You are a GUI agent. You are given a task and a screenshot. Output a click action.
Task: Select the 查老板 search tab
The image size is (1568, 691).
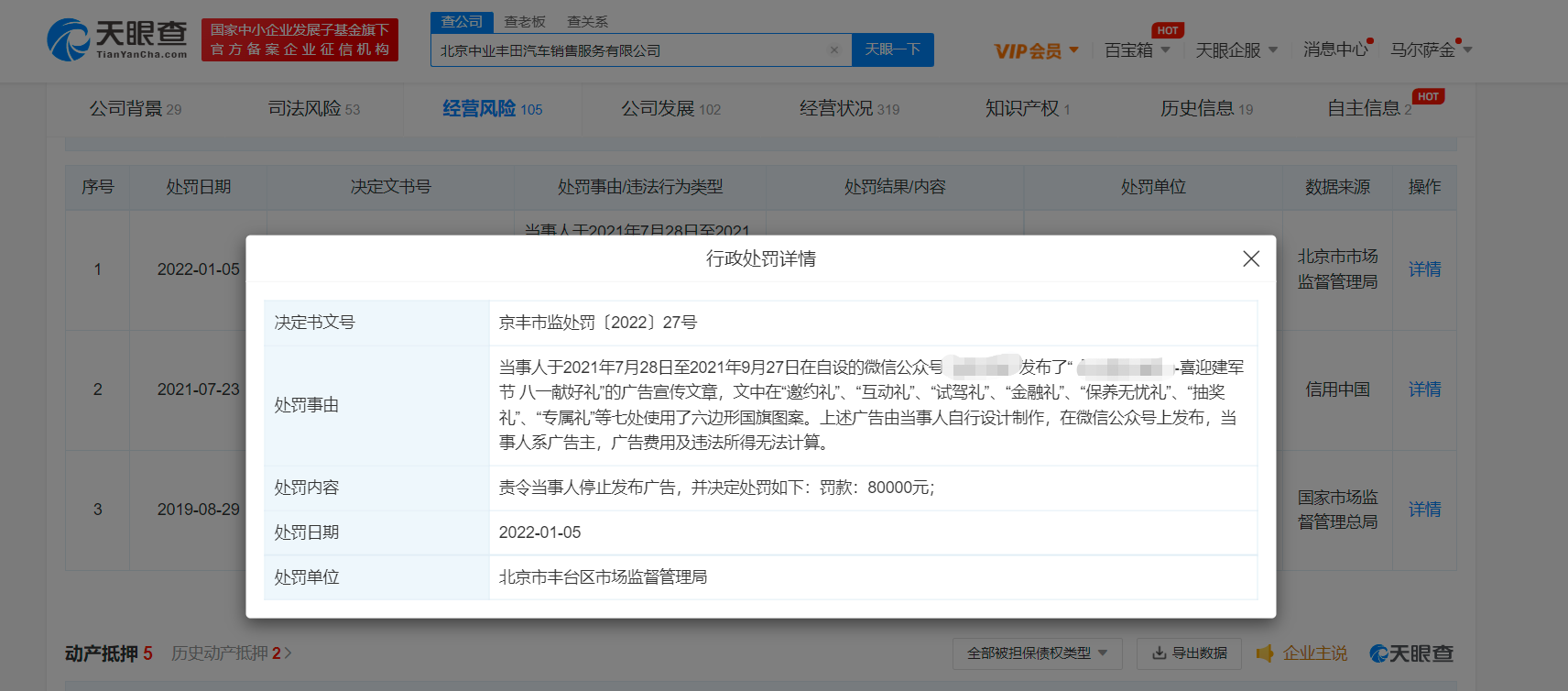(525, 21)
